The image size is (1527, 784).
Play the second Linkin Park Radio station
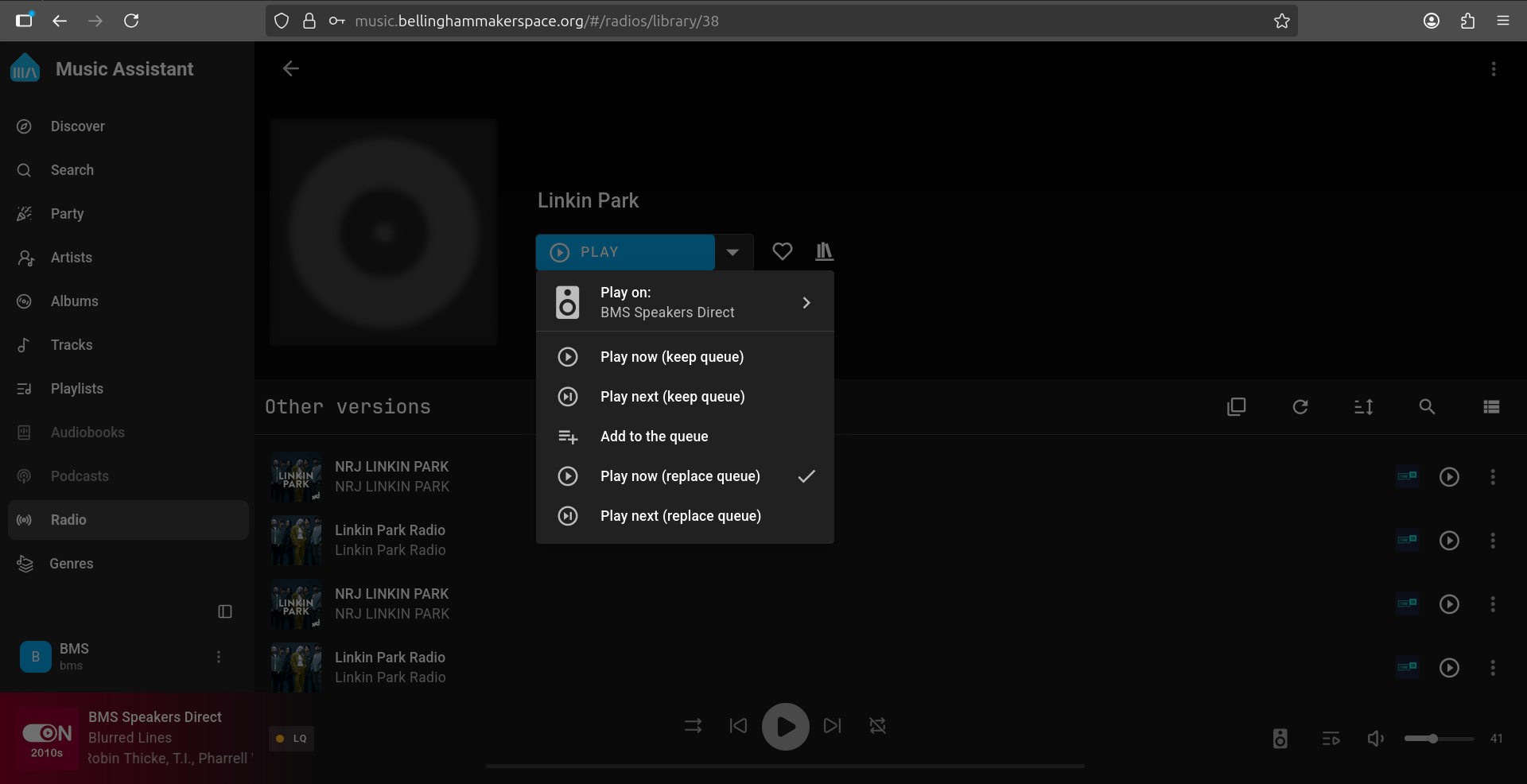[x=1449, y=667]
